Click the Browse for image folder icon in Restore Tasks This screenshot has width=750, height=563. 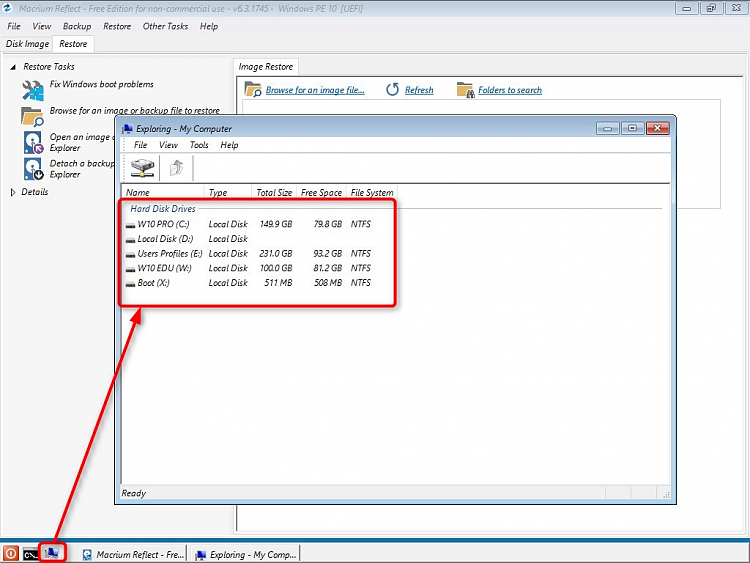33,116
